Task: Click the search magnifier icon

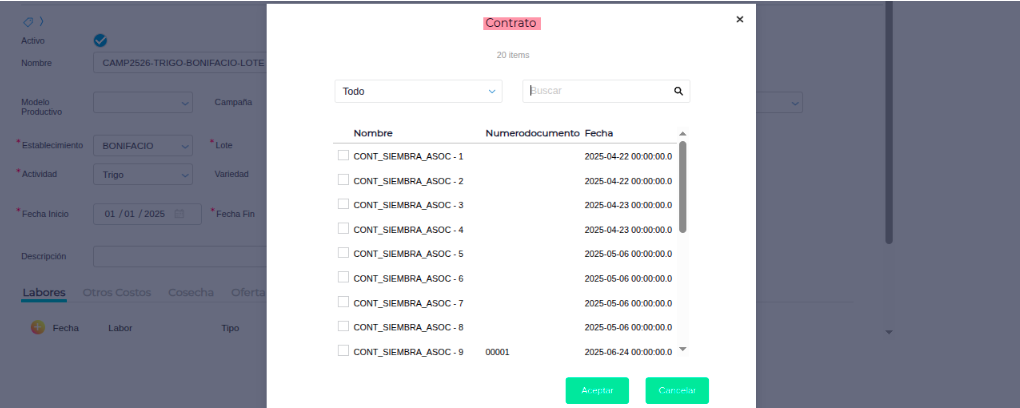Action: (678, 91)
